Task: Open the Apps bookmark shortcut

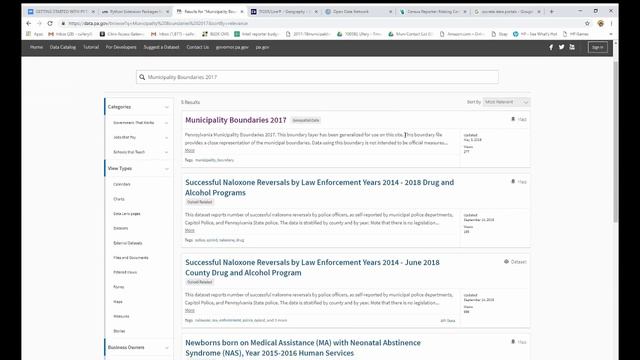Action: (x=35, y=34)
